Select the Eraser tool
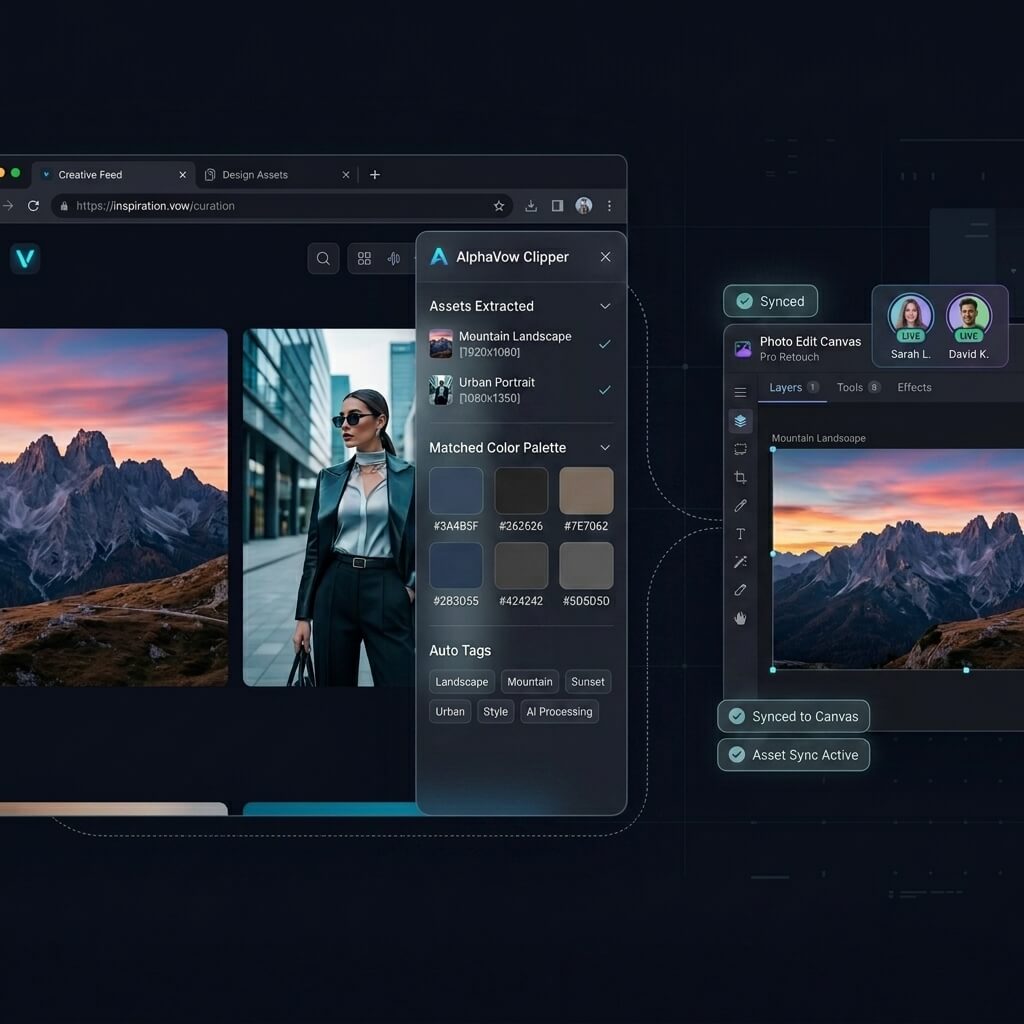The image size is (1024, 1024). point(740,590)
